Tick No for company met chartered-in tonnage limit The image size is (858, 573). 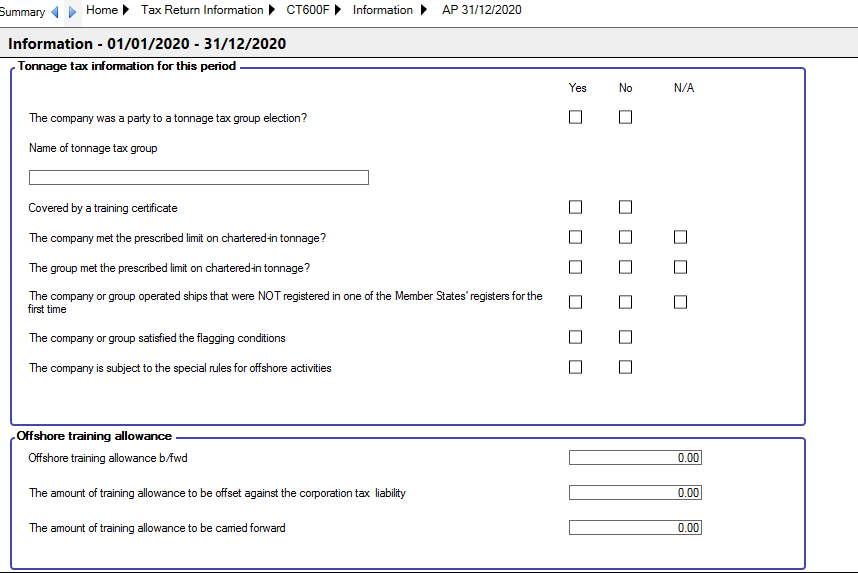625,237
